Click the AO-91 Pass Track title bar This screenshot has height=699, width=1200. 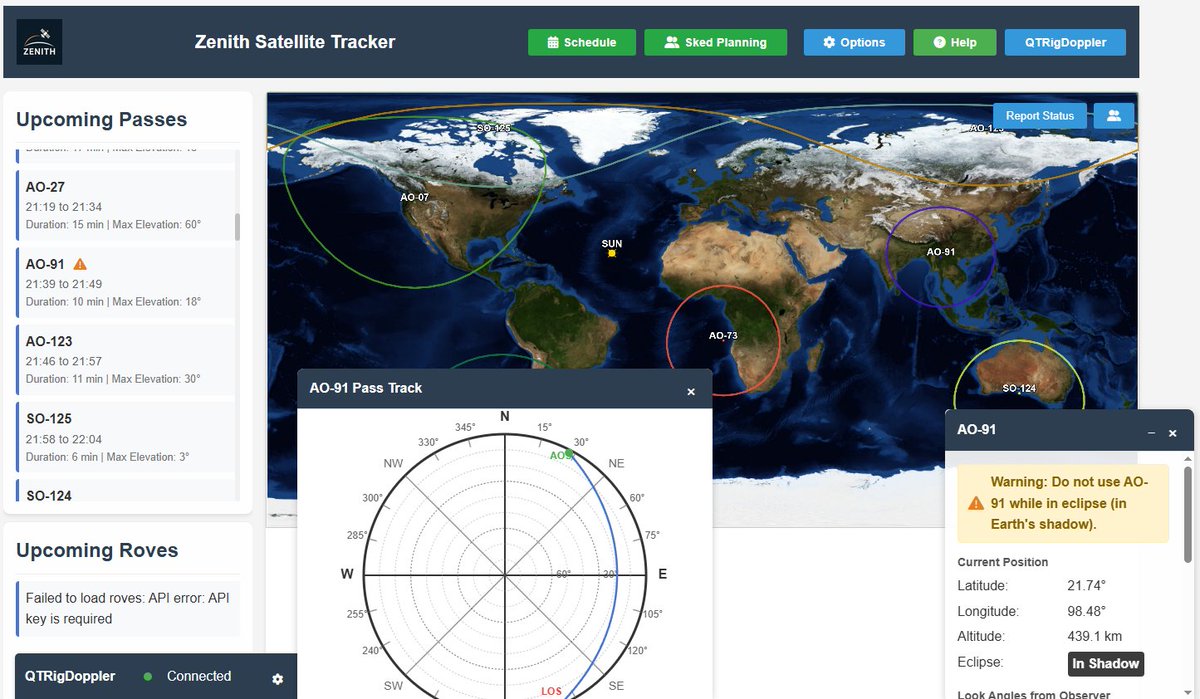point(505,388)
